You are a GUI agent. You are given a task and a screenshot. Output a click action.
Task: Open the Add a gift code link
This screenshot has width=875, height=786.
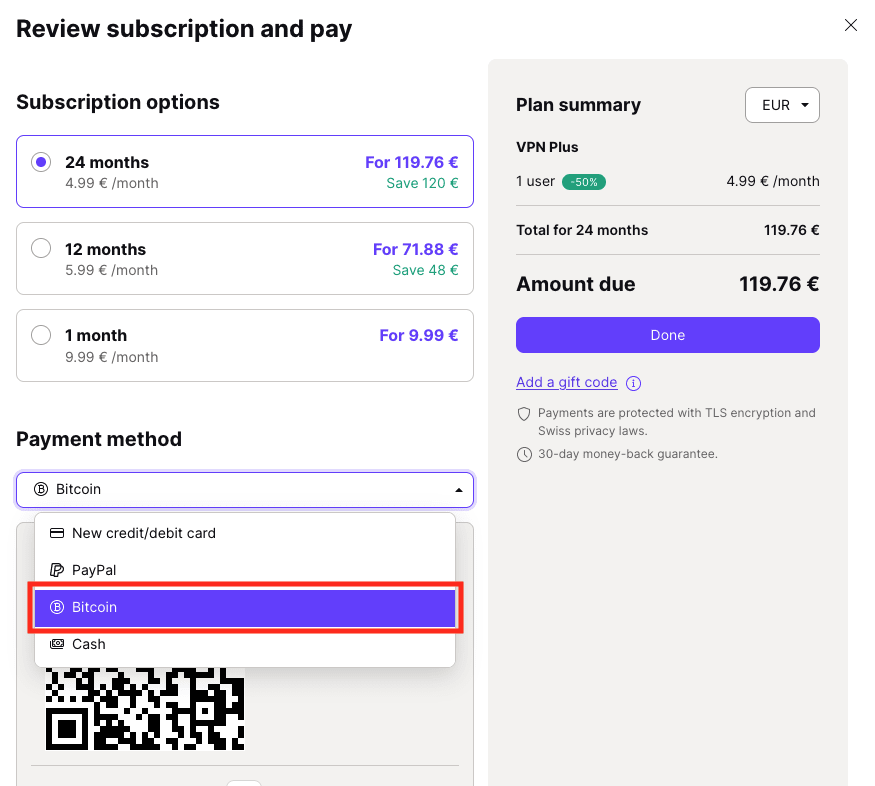[566, 382]
